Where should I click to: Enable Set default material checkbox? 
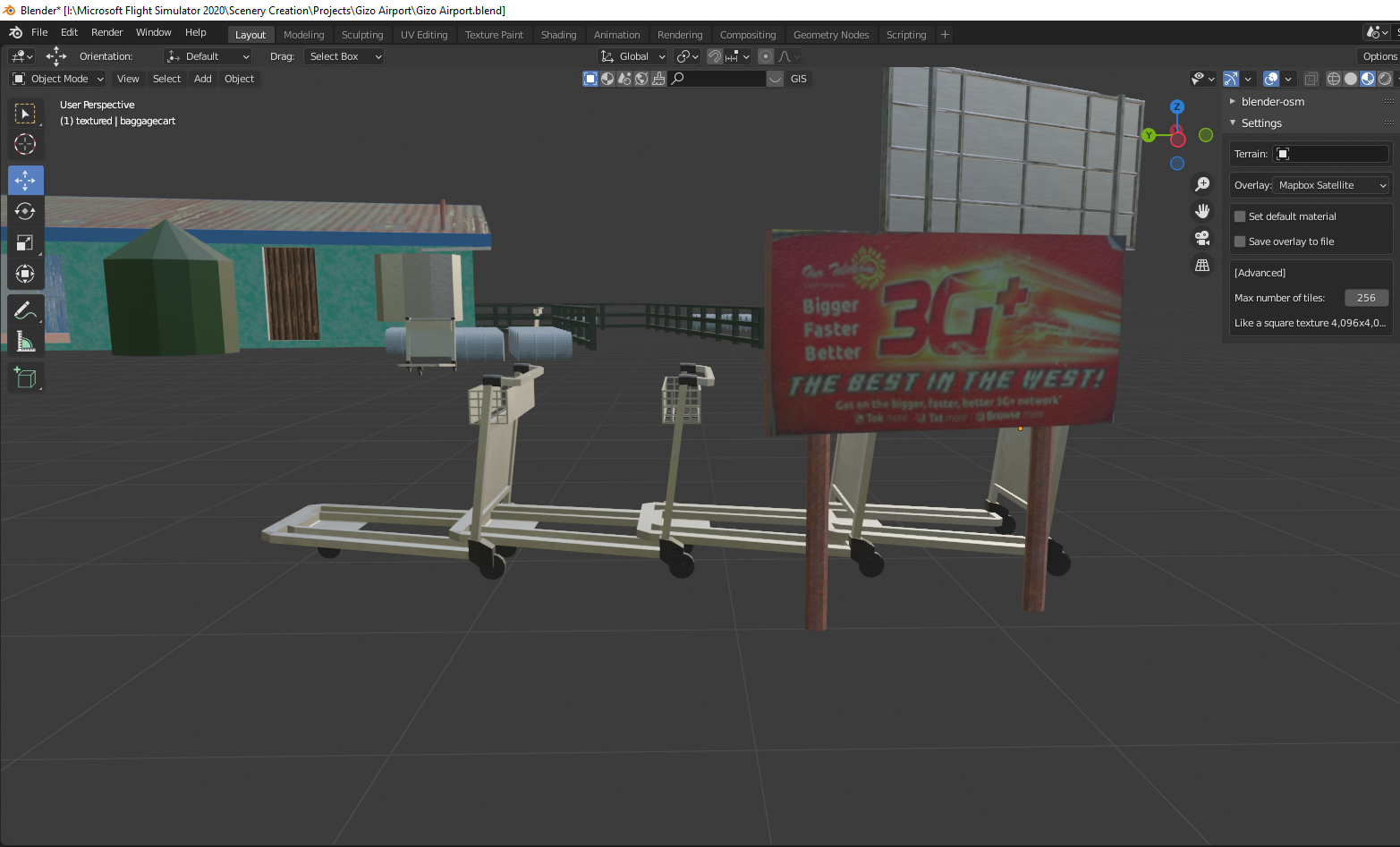click(1240, 216)
